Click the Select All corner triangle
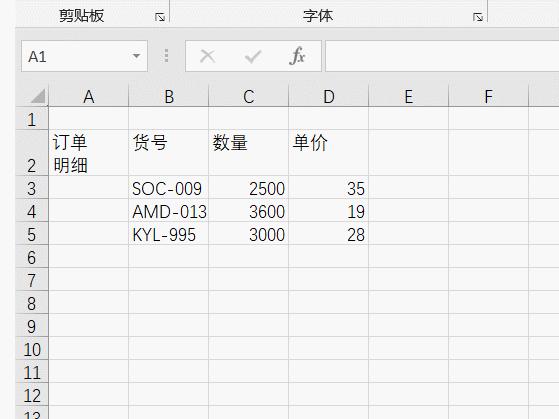559x419 pixels. click(x=38, y=96)
